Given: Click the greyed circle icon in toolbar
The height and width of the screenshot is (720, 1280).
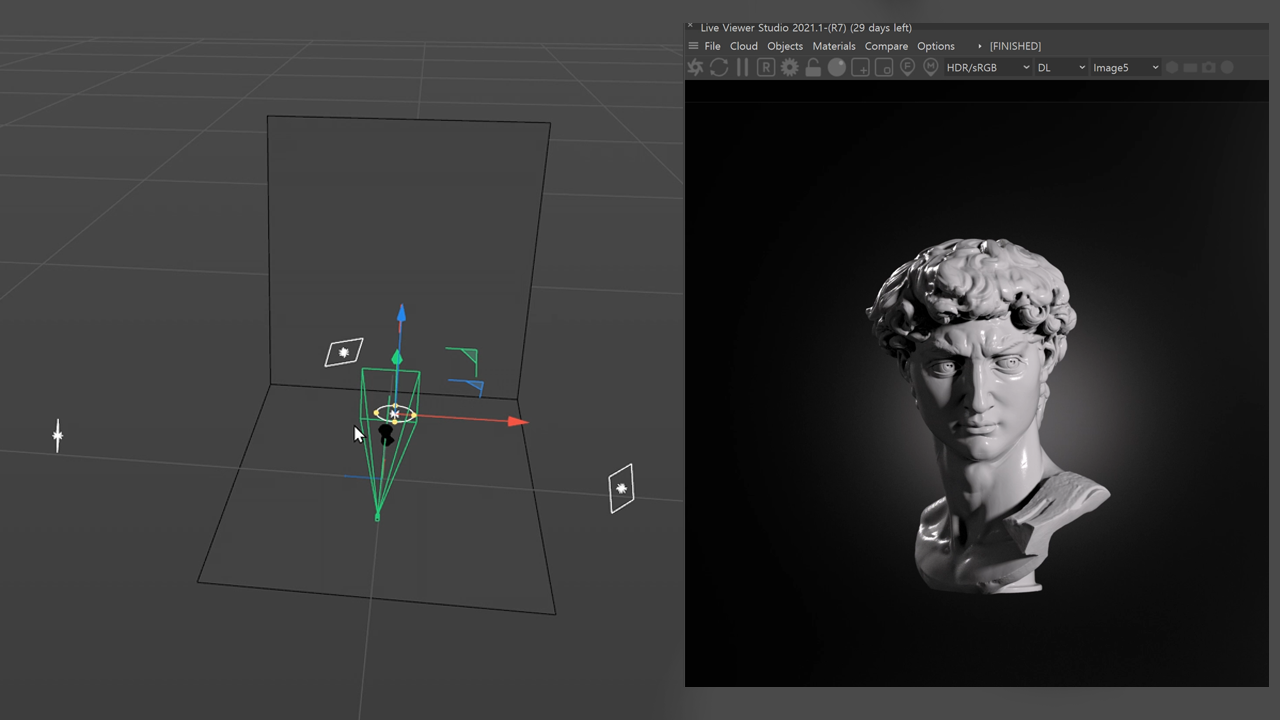Looking at the screenshot, I should (1227, 67).
